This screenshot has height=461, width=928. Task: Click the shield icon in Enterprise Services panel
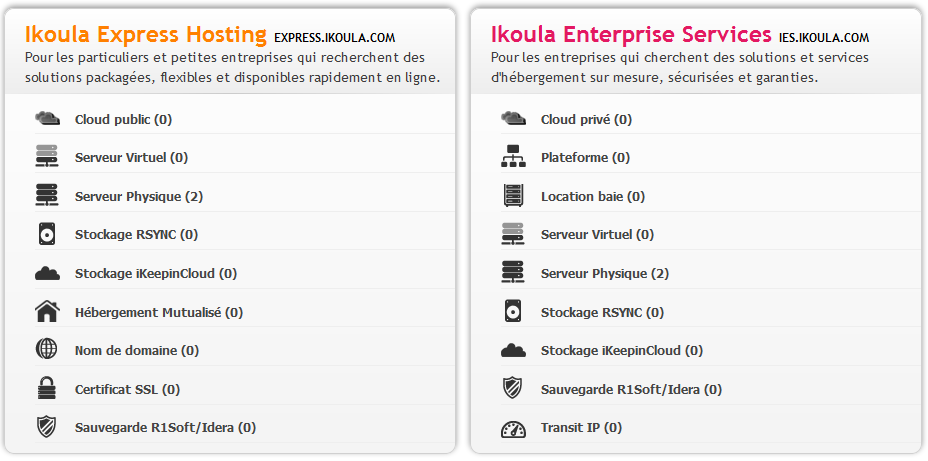click(513, 389)
